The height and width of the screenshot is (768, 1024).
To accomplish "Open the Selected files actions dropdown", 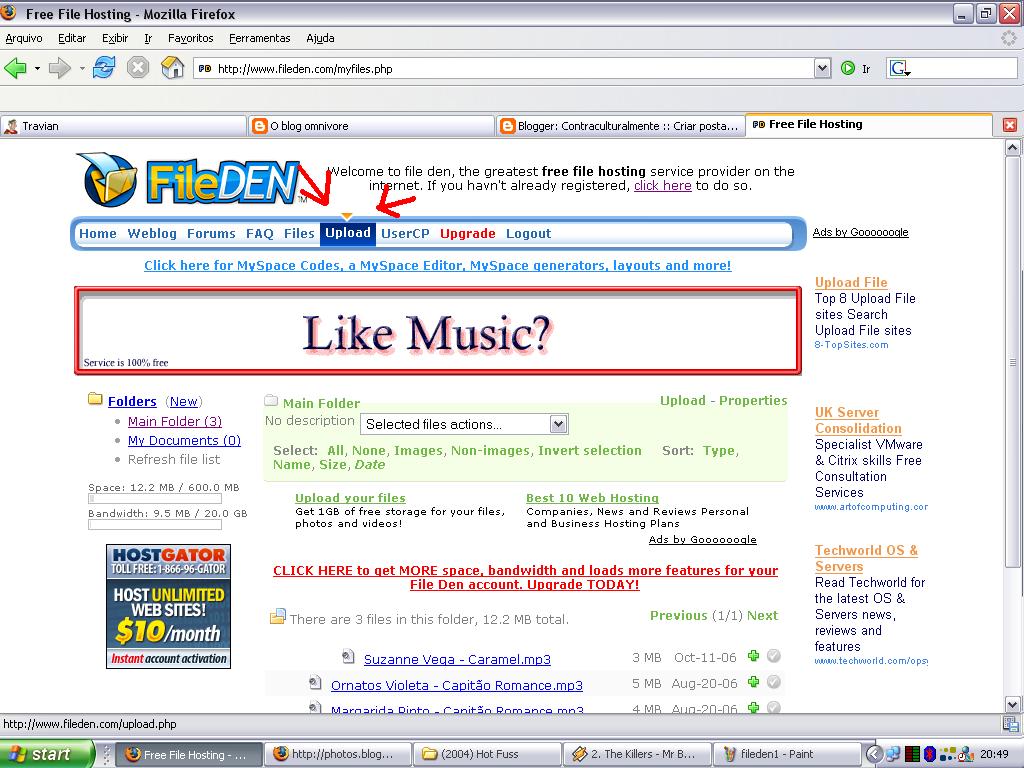I will [x=464, y=424].
